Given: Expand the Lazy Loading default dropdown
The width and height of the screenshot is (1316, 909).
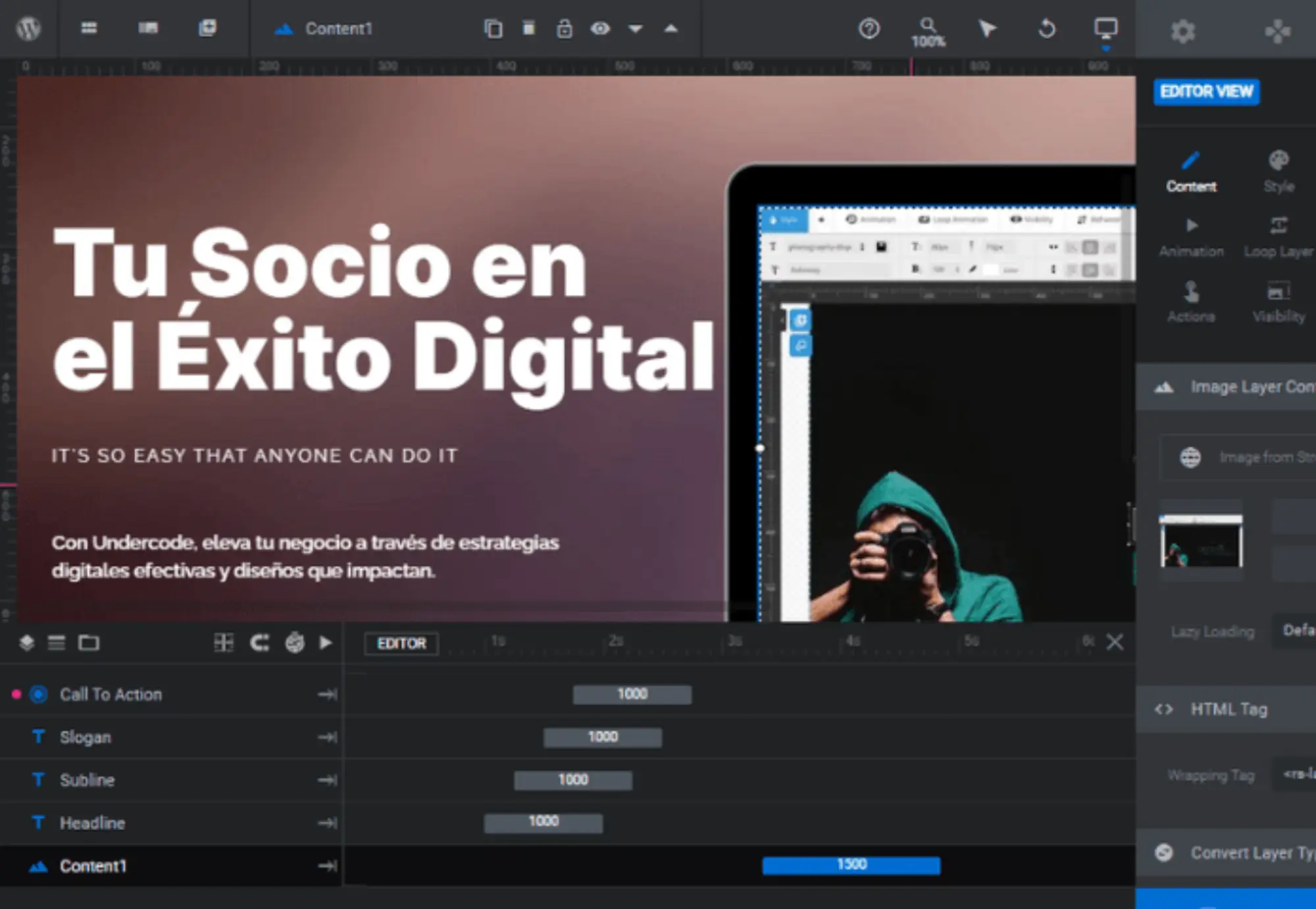Looking at the screenshot, I should click(1296, 631).
